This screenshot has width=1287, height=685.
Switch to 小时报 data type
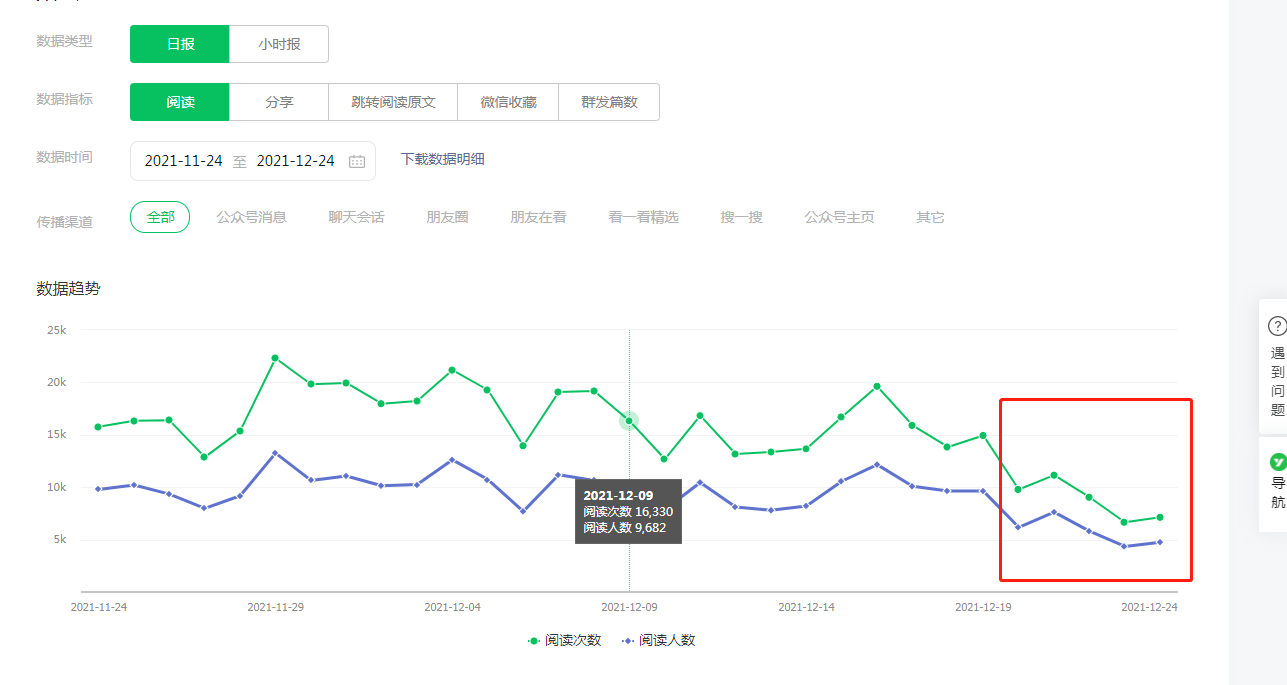[279, 44]
